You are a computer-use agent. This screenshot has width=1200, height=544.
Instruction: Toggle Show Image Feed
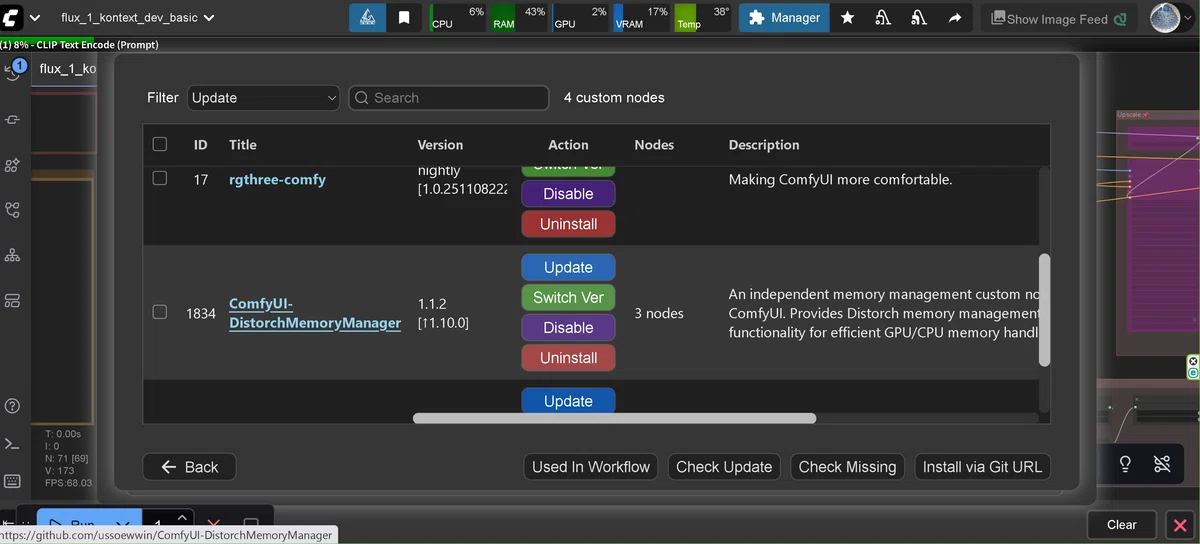pos(1058,18)
